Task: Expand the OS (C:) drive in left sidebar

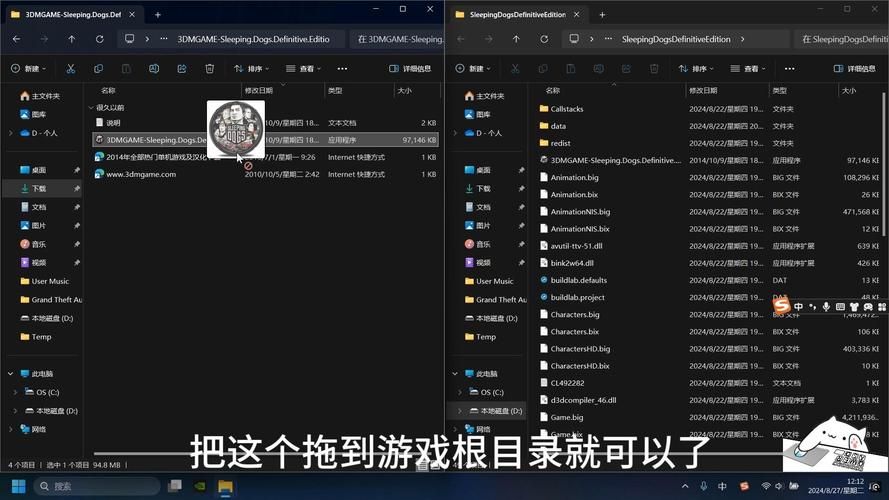Action: click(15, 392)
